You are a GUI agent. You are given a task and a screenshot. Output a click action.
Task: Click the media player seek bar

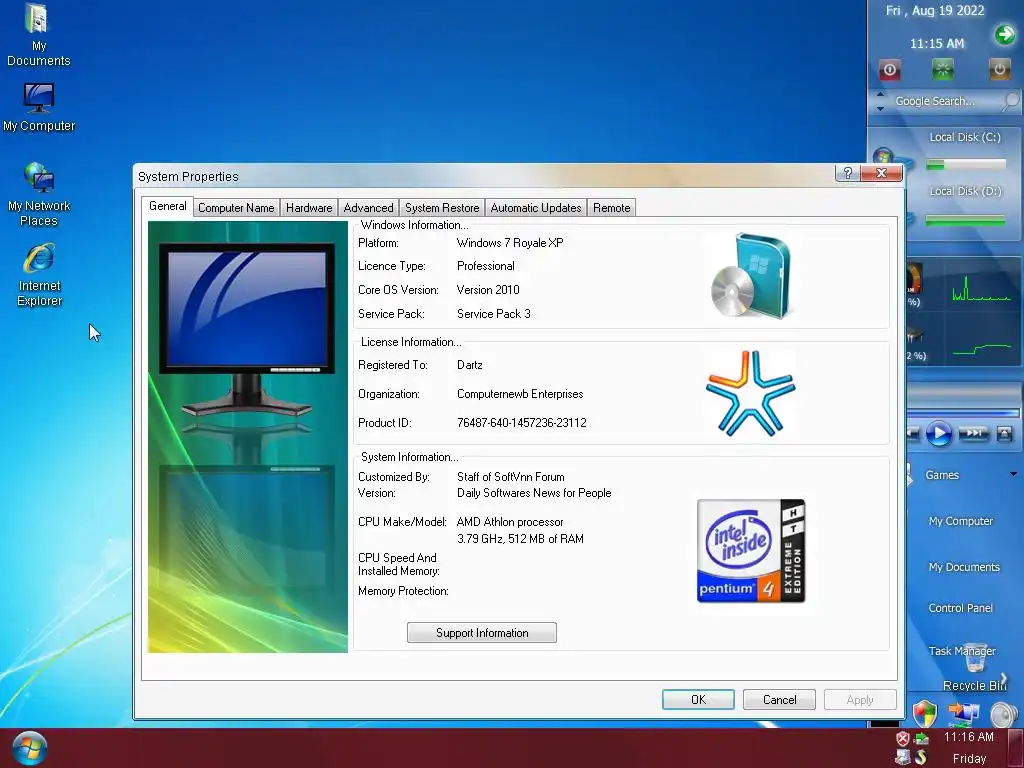click(964, 413)
